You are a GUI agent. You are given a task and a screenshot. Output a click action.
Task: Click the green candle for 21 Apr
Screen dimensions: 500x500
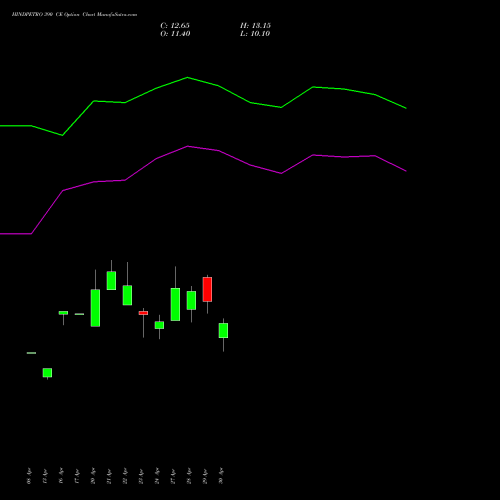[111, 281]
